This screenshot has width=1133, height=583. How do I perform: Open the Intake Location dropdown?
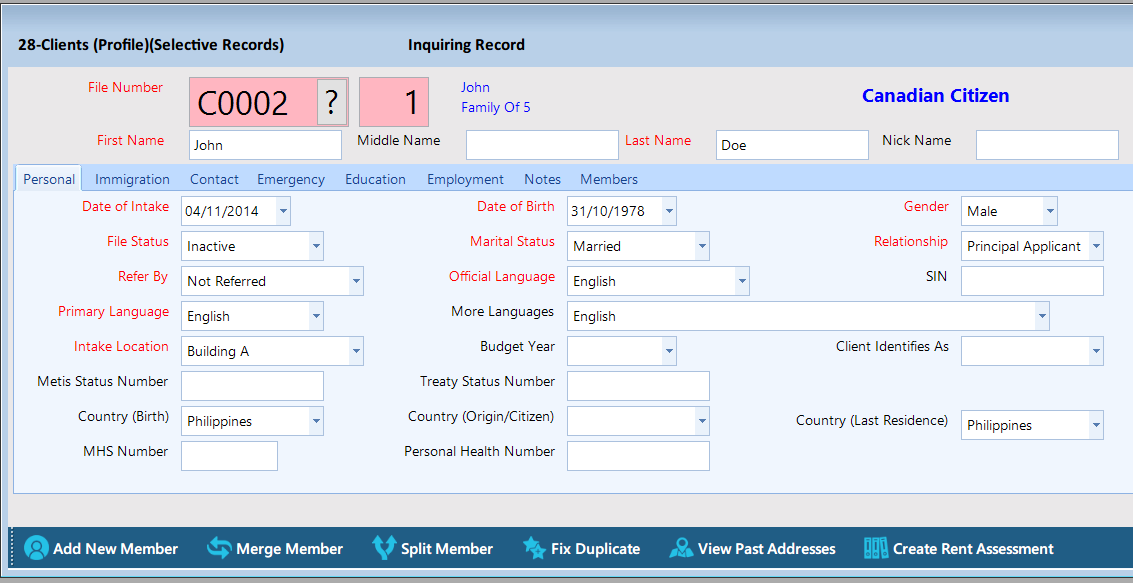356,351
